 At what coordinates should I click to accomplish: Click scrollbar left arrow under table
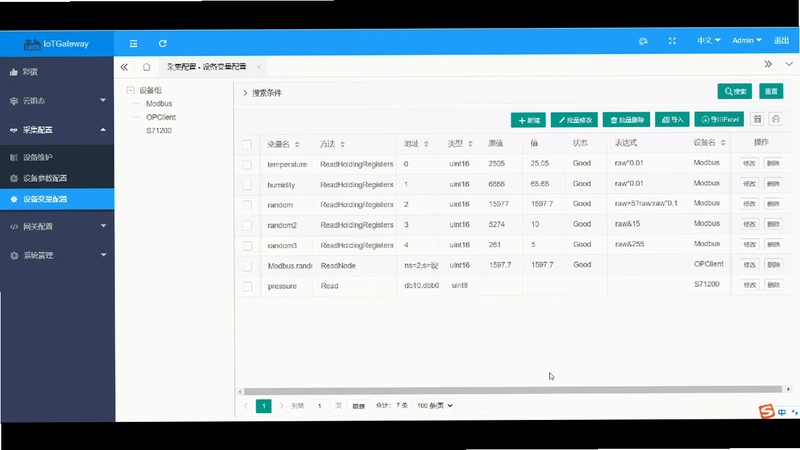tap(240, 392)
